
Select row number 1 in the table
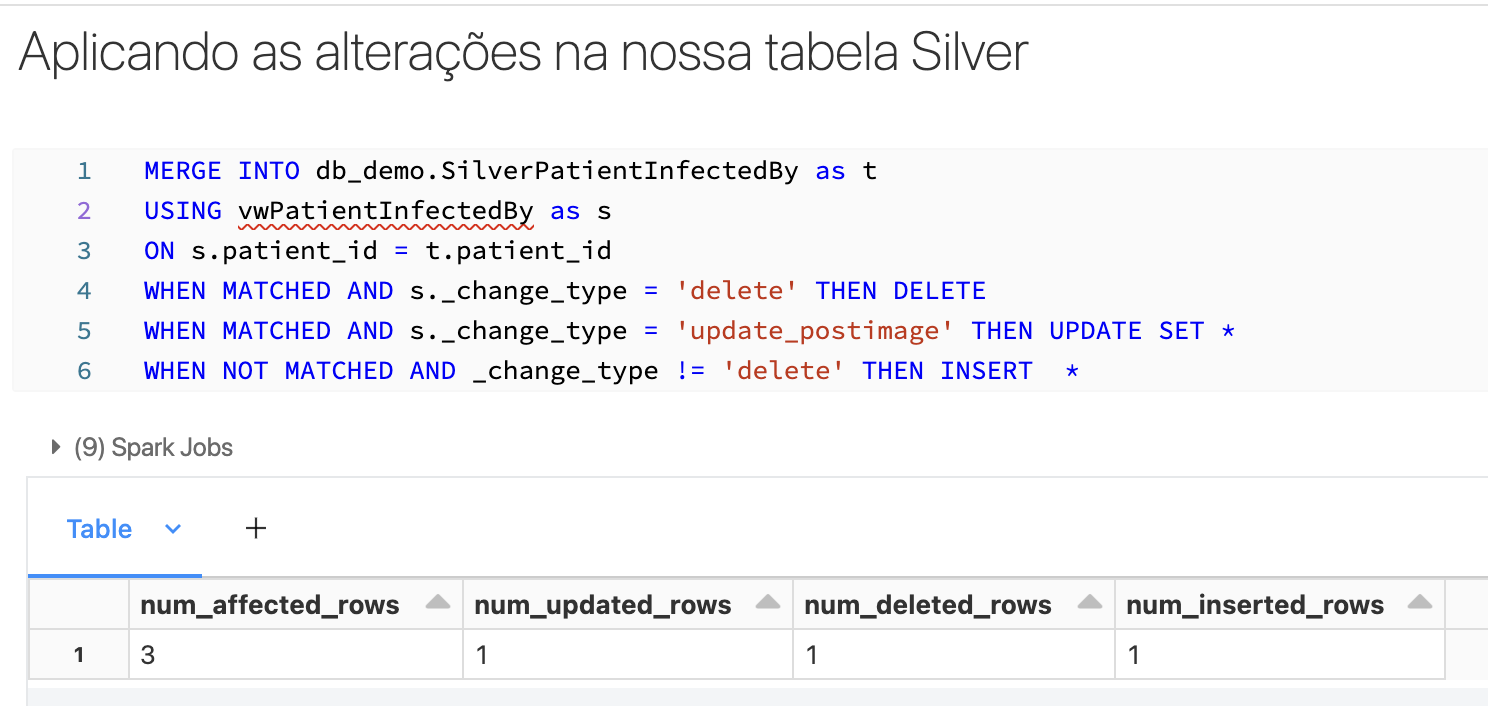click(x=79, y=656)
